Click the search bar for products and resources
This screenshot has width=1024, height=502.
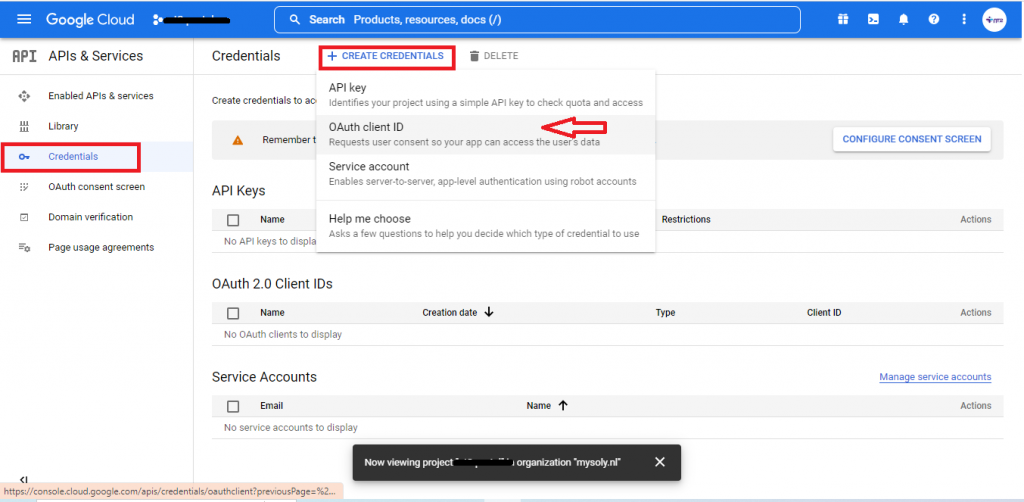(537, 20)
